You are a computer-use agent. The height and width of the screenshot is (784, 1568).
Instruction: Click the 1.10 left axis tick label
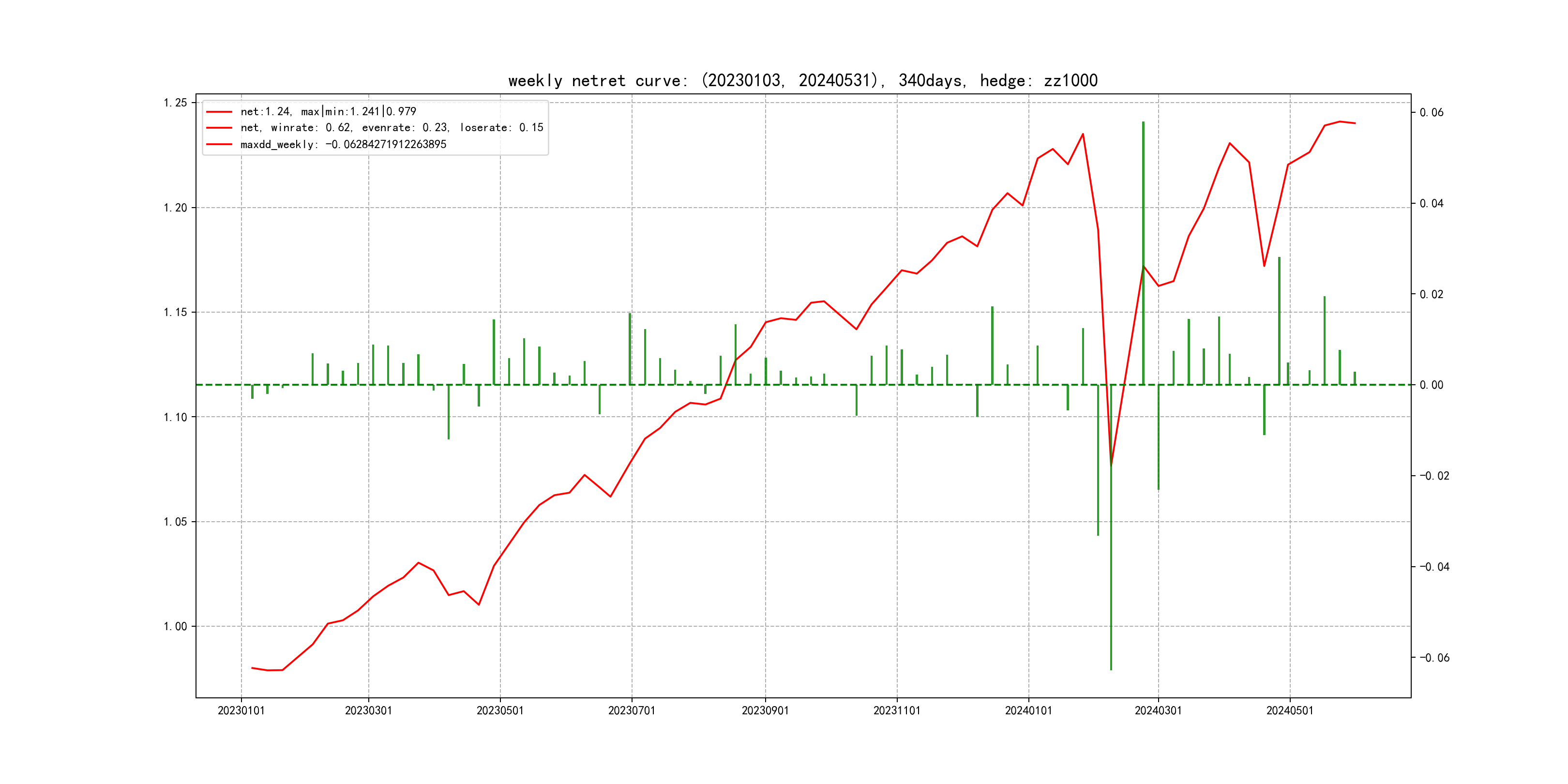tap(175, 417)
